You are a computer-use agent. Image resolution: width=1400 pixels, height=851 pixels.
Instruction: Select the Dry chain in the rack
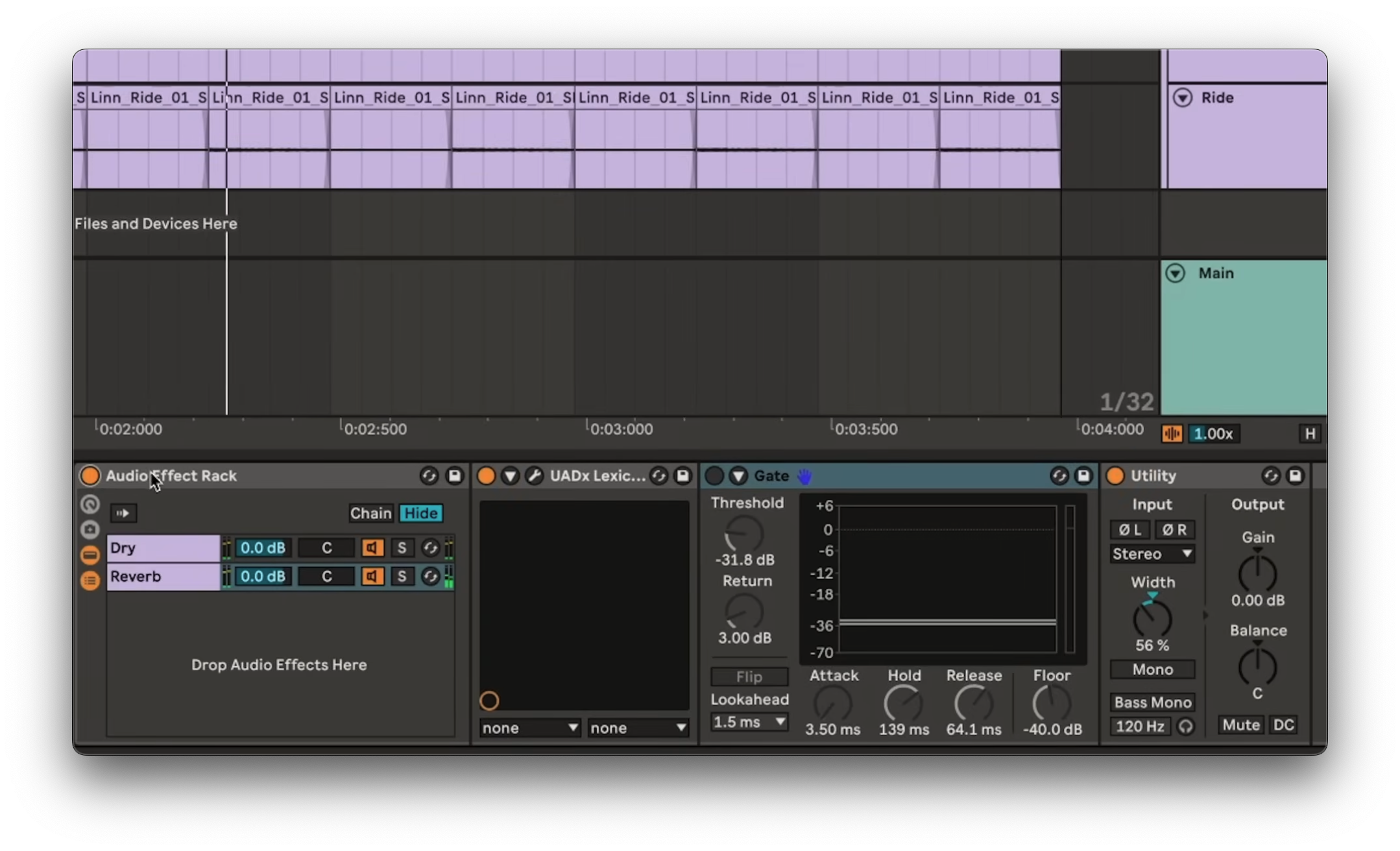162,548
